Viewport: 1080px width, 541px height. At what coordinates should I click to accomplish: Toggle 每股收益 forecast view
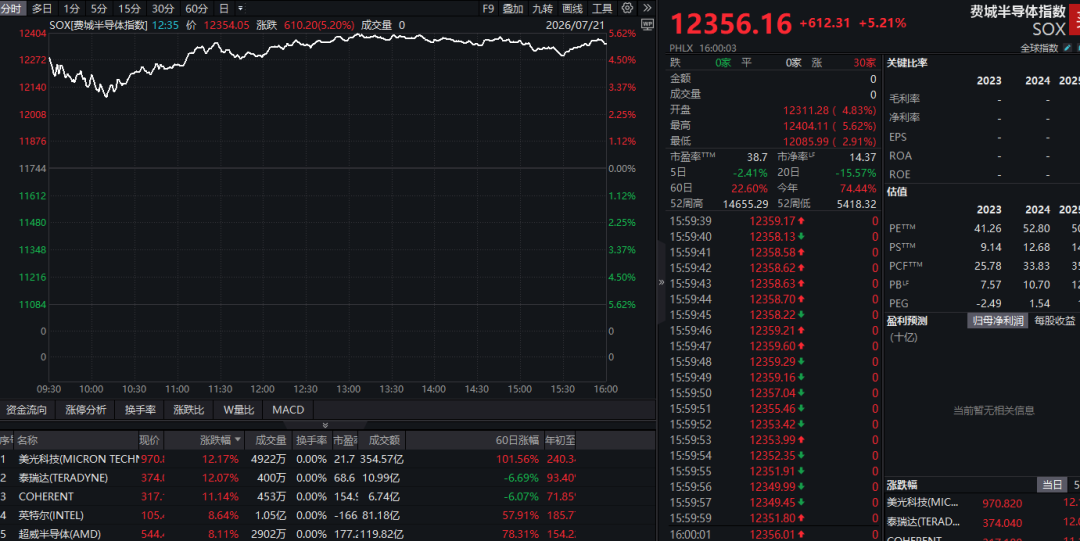tap(1055, 320)
